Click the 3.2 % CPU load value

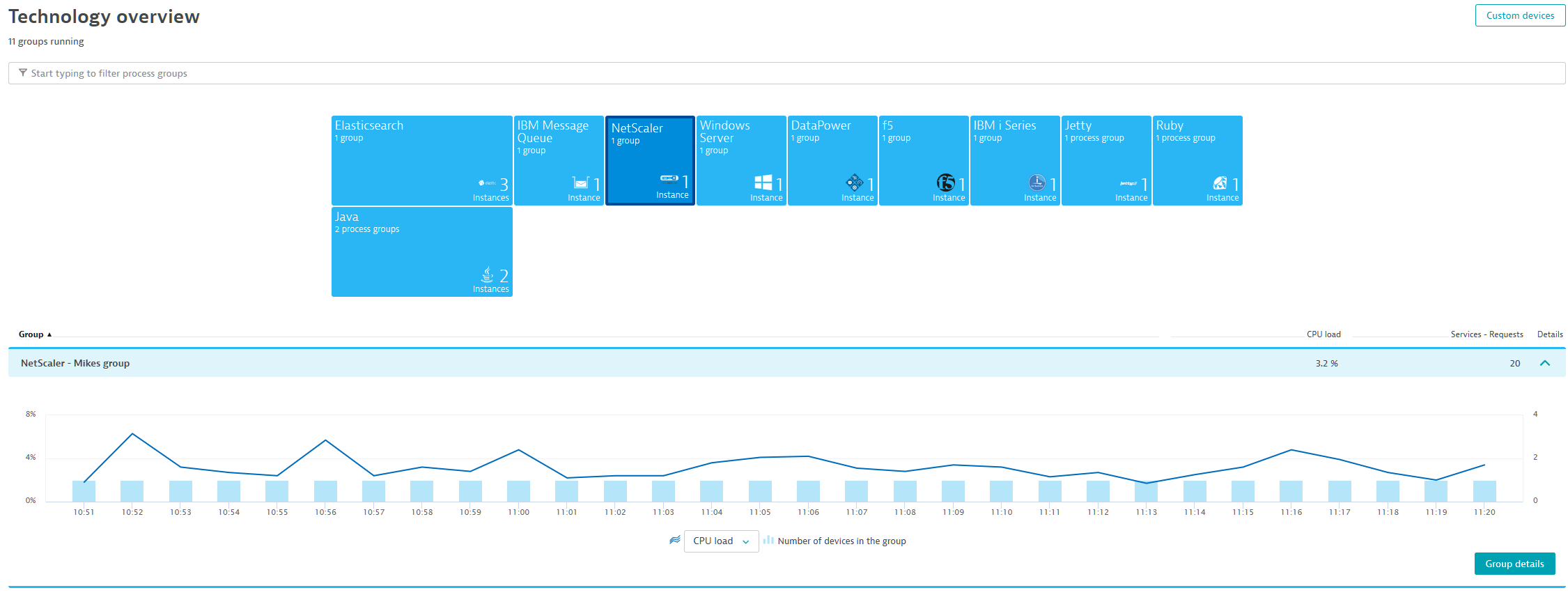1326,363
